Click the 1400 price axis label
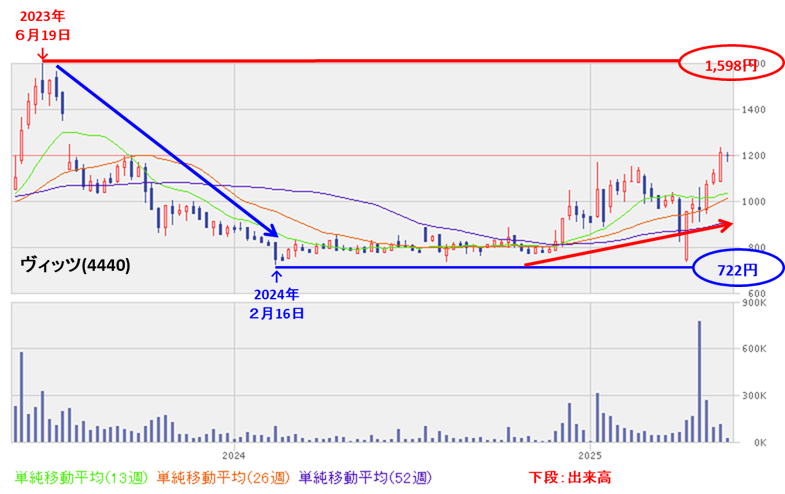Viewport: 785px width, 494px height. [x=753, y=110]
